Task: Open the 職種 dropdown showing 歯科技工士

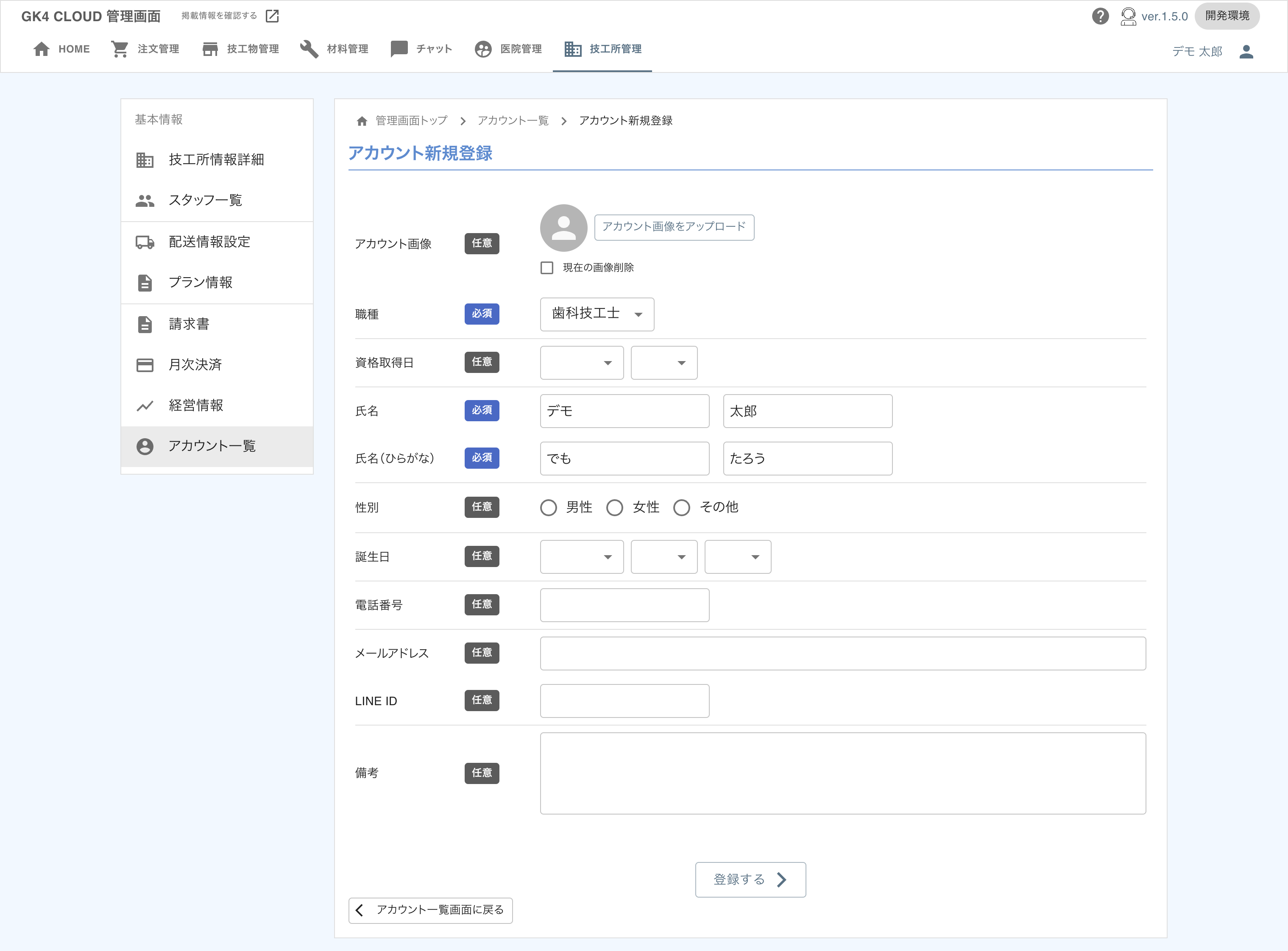Action: [597, 314]
